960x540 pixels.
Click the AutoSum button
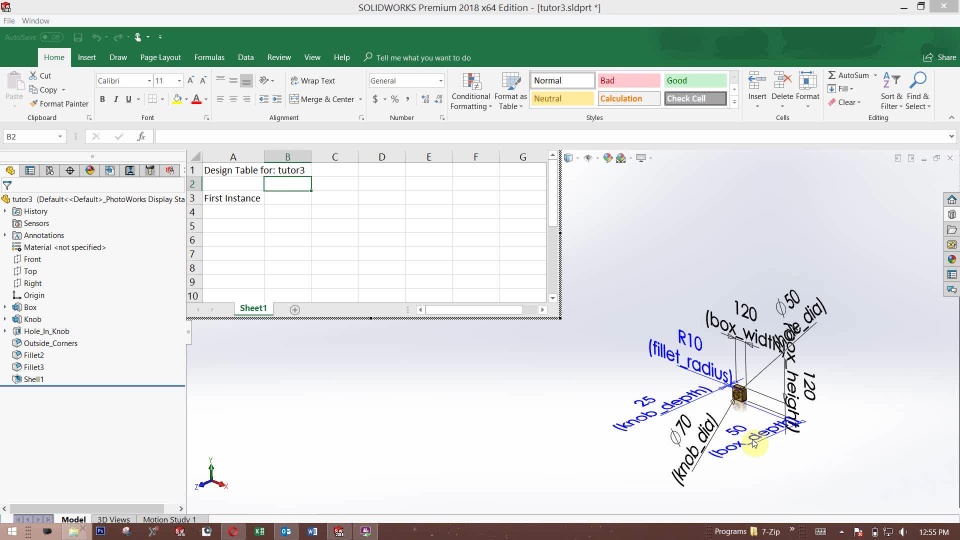tap(848, 75)
